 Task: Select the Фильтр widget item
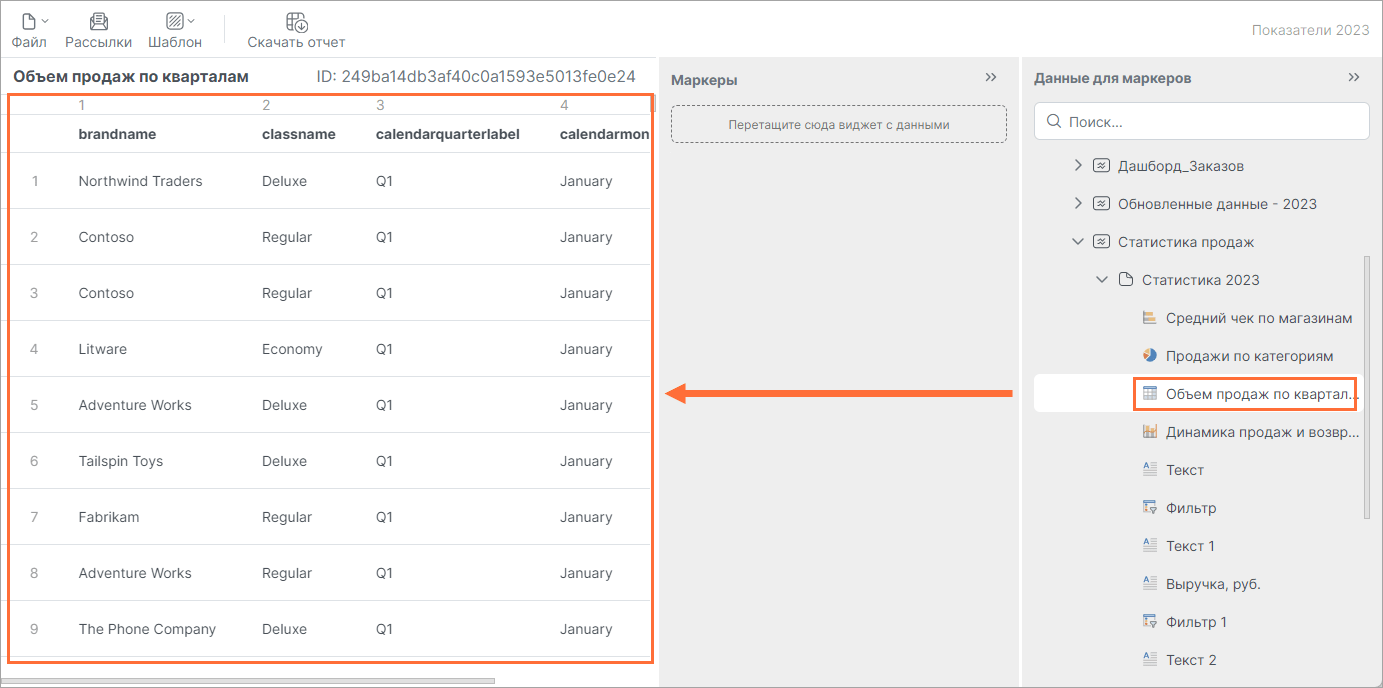pos(1179,508)
